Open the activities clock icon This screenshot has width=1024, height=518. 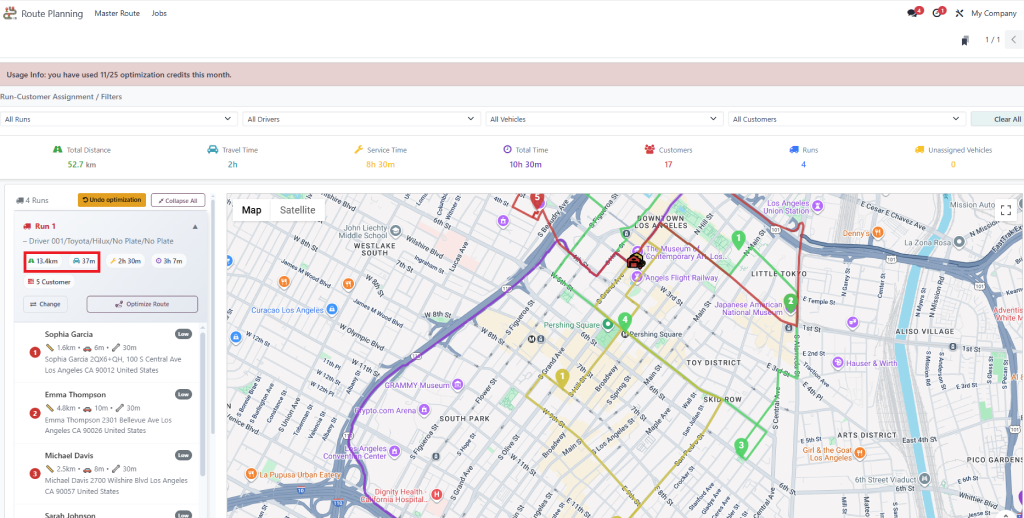[x=937, y=13]
